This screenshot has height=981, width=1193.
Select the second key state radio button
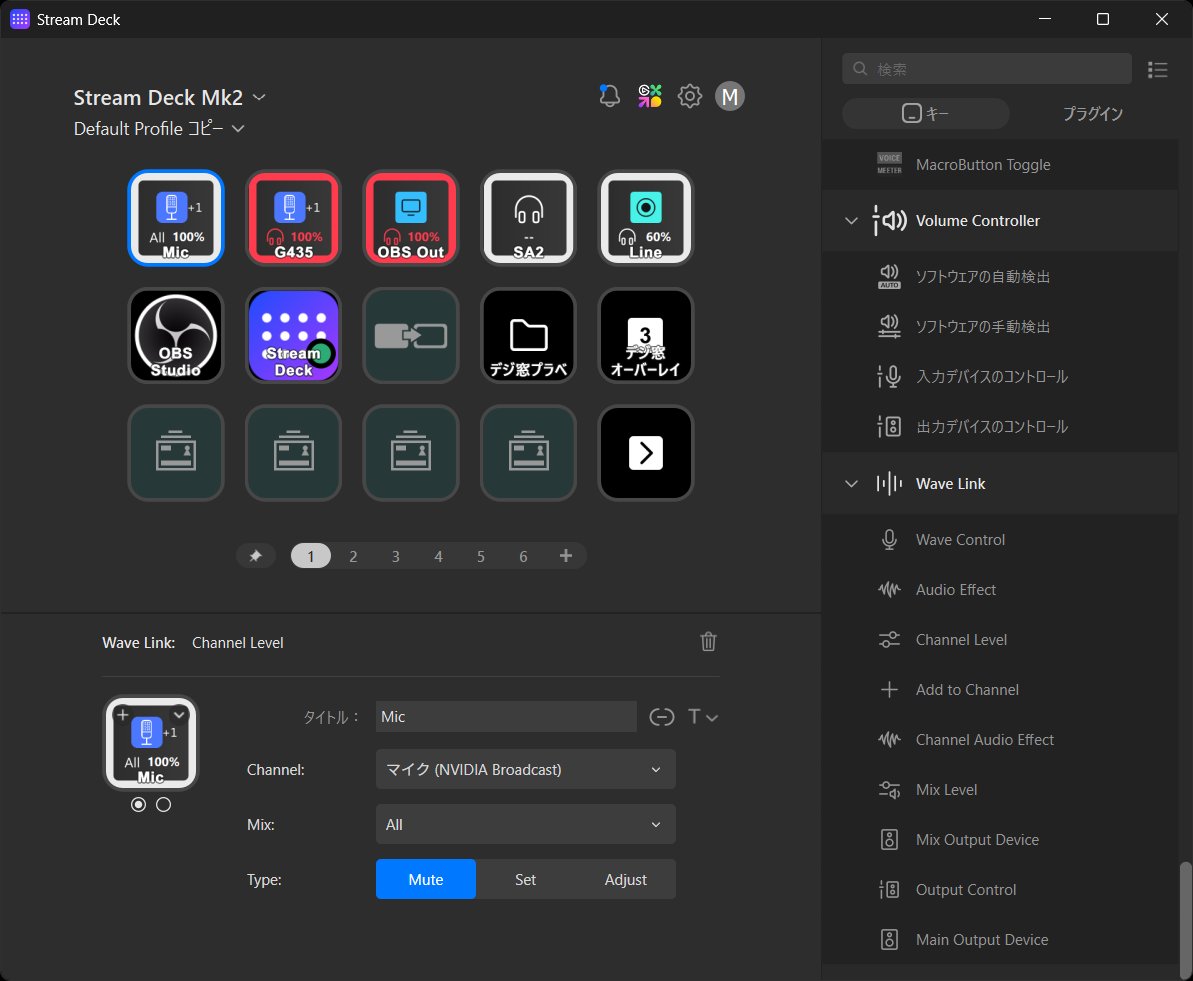(164, 804)
